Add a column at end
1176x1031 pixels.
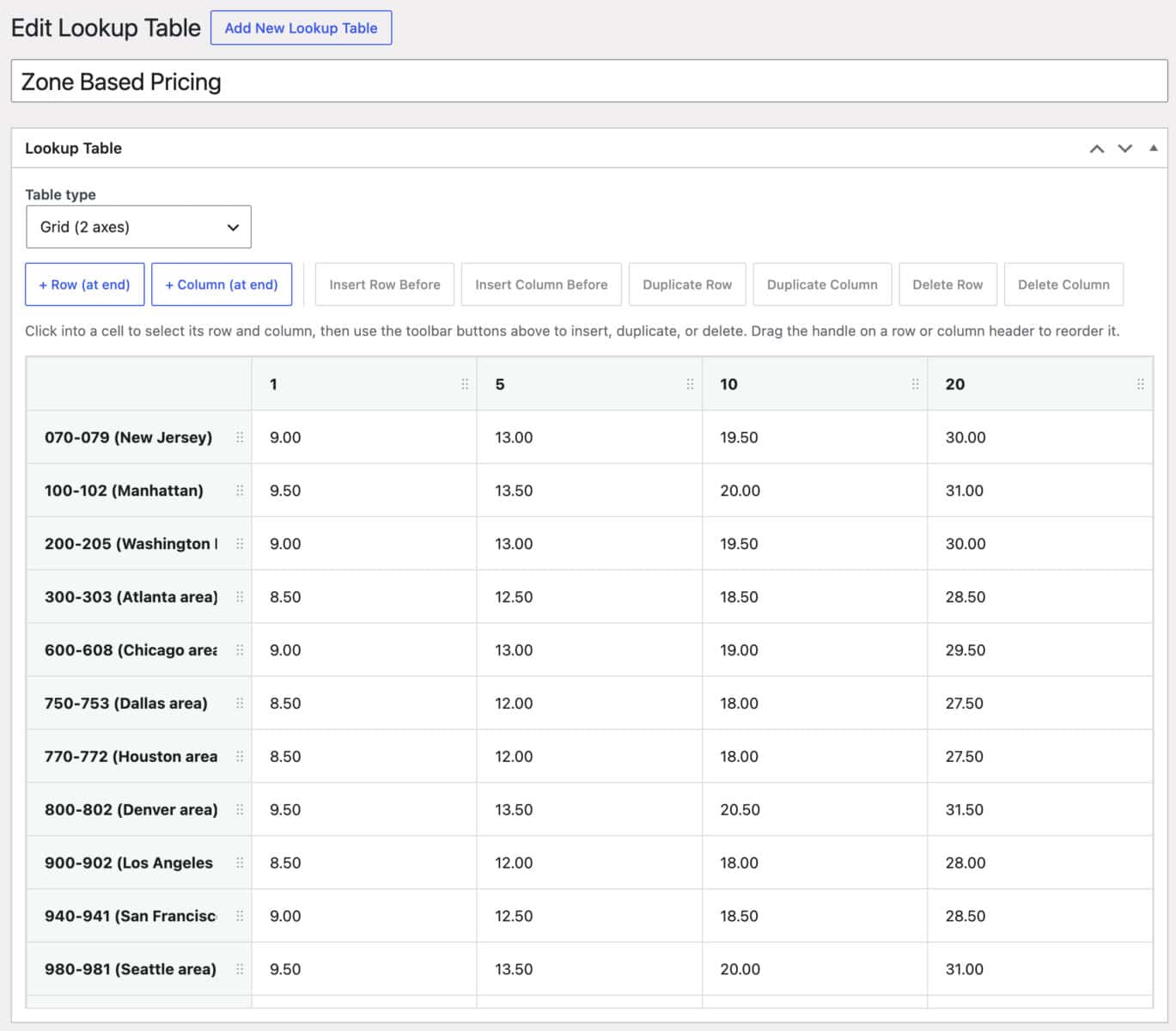(x=222, y=284)
